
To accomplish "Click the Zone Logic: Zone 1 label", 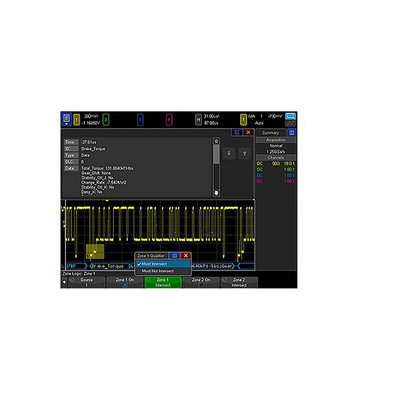I will click(79, 274).
